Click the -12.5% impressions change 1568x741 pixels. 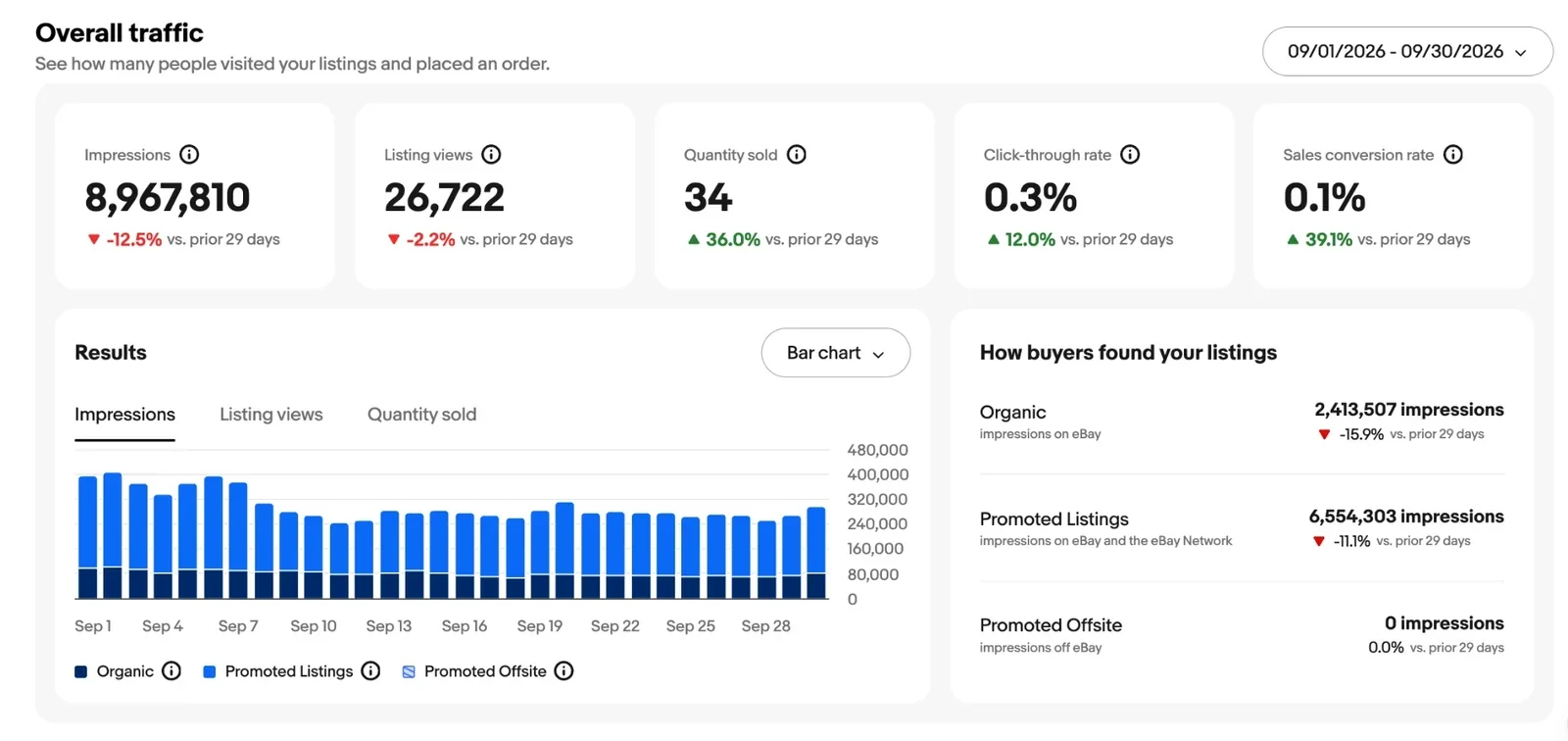click(x=134, y=239)
